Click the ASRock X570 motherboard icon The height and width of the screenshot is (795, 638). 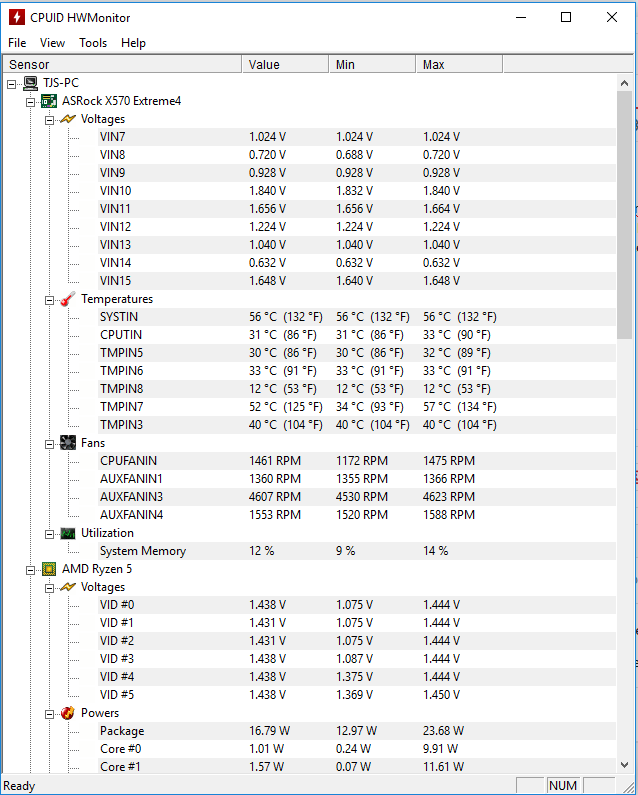(49, 101)
